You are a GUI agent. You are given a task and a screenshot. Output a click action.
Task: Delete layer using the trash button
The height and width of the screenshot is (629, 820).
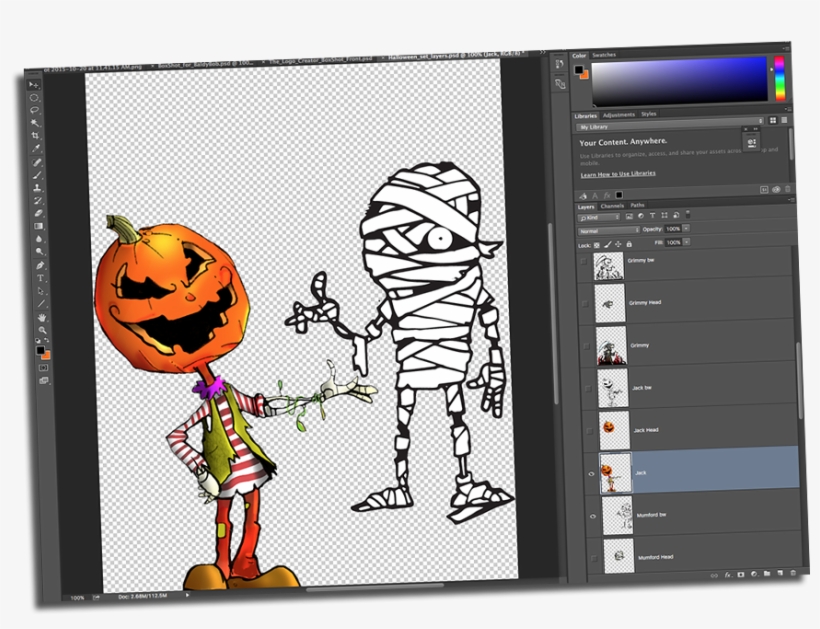coord(793,573)
